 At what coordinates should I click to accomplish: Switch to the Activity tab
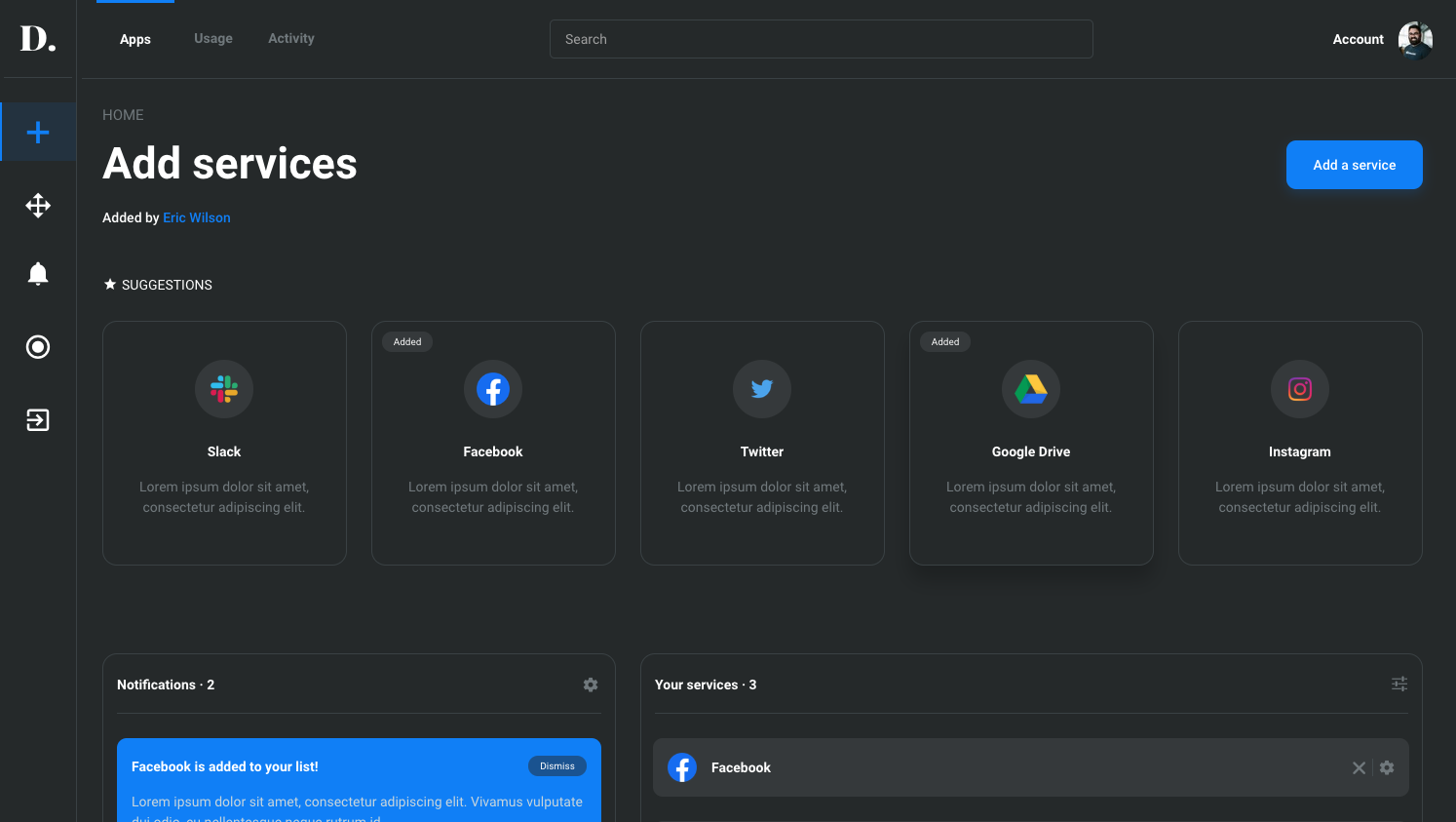tap(291, 39)
